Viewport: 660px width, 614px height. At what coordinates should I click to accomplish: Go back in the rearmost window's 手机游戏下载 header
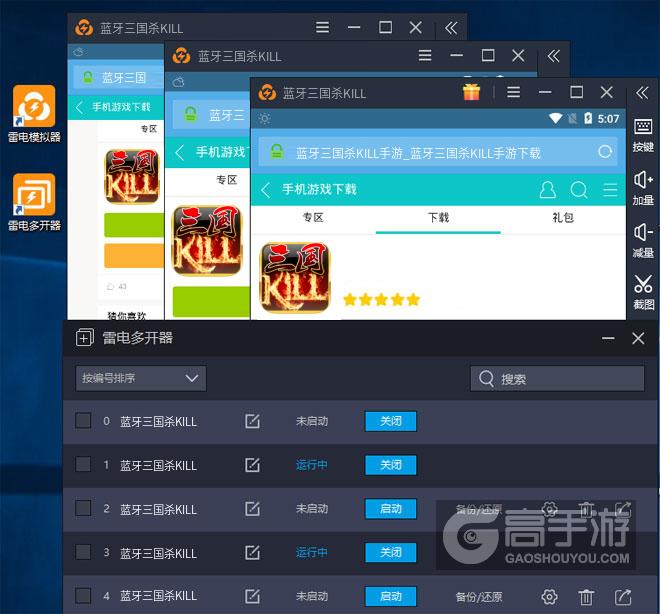coord(79,107)
